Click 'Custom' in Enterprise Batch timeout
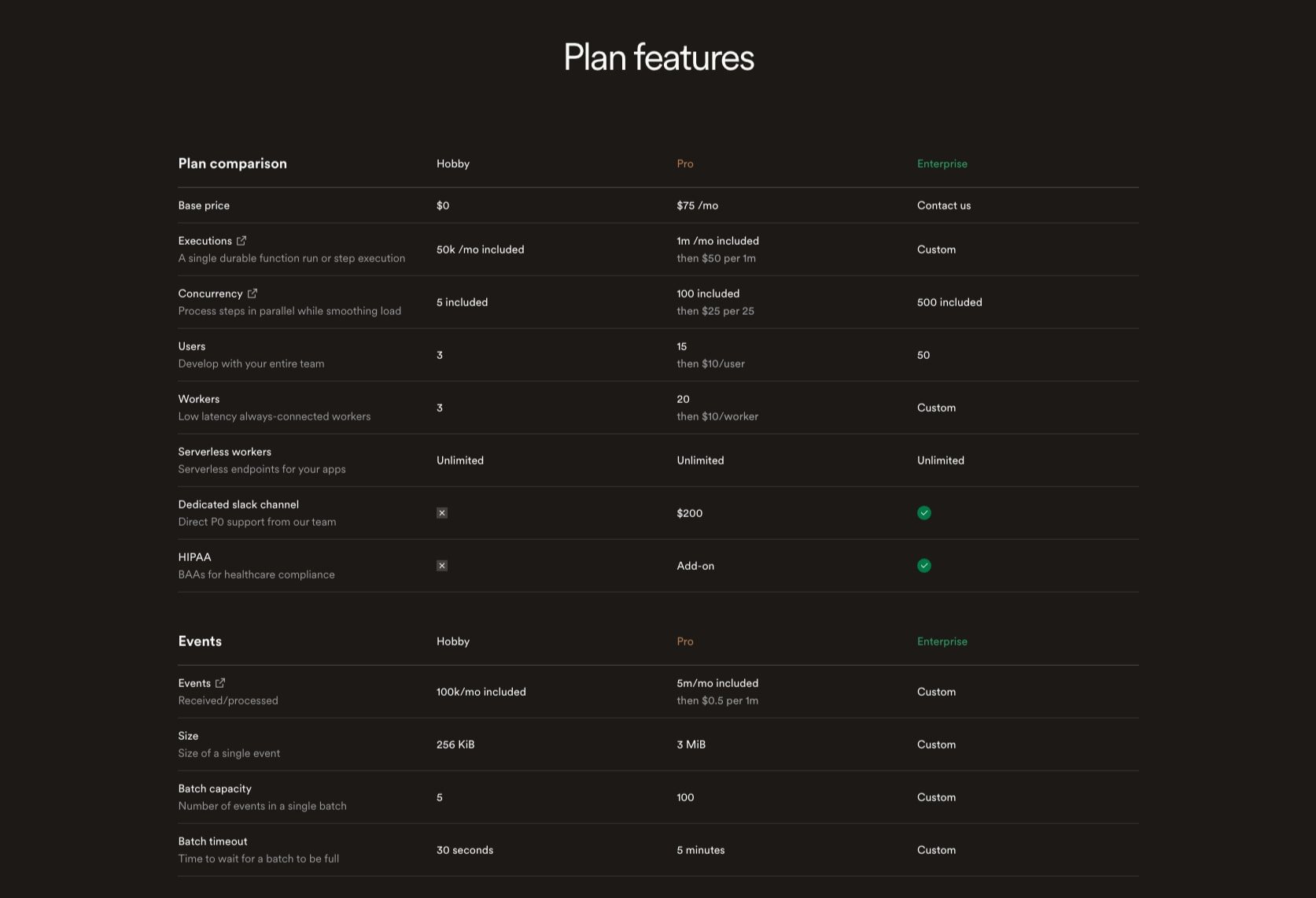Viewport: 1316px width, 898px height. coord(937,850)
